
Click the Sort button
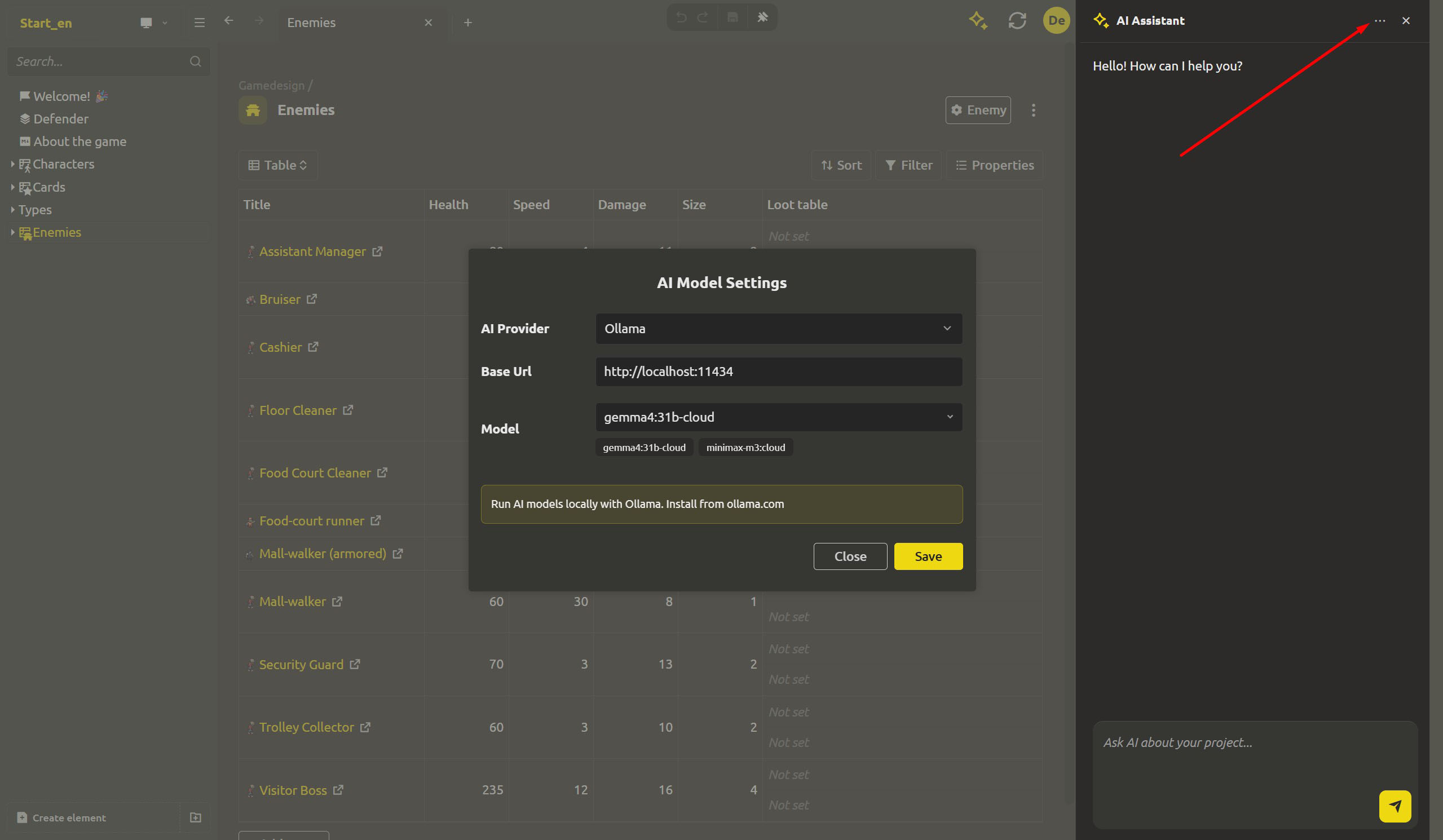coord(841,165)
